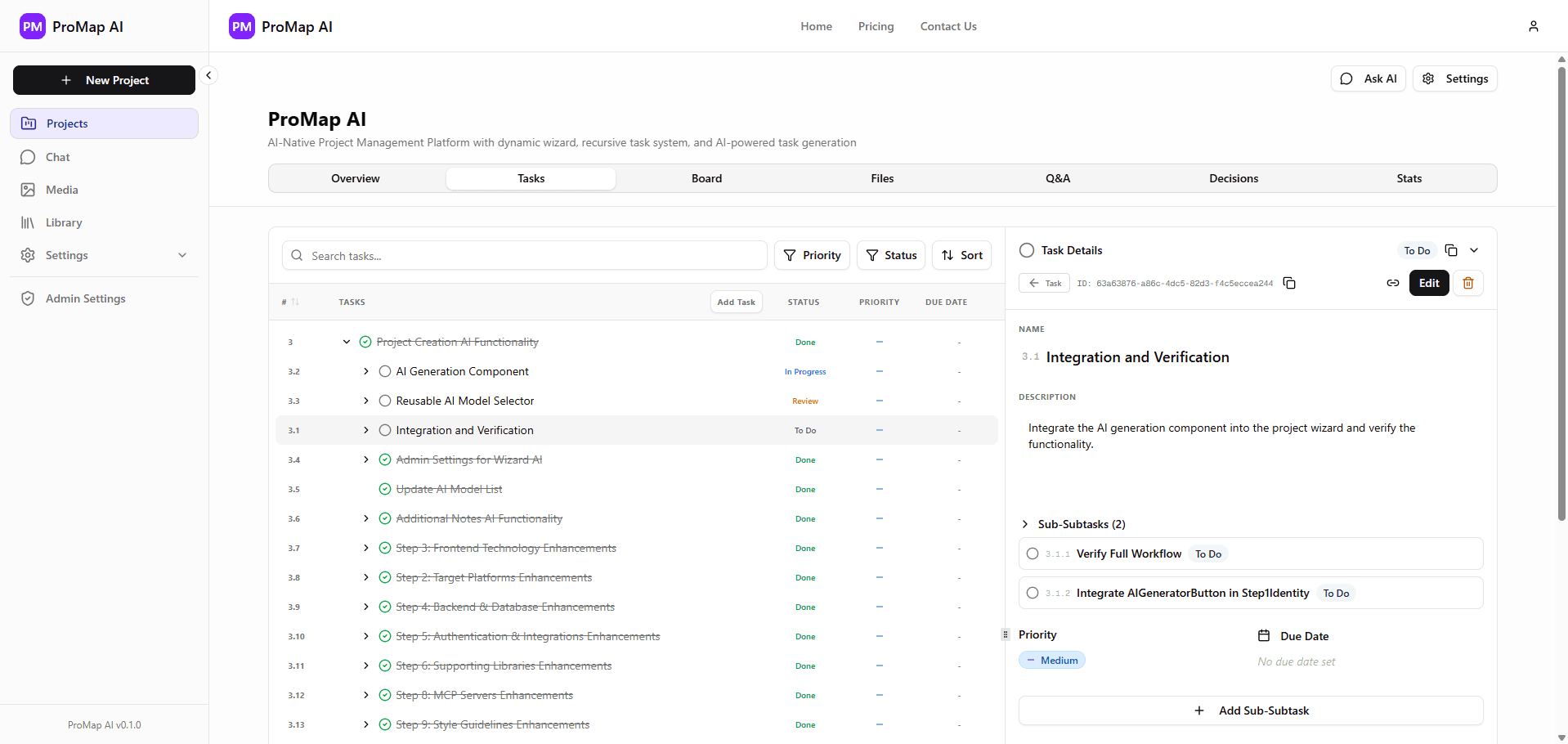Mark AI Generation Component as complete
Viewport: 1568px width, 744px height.
point(385,371)
